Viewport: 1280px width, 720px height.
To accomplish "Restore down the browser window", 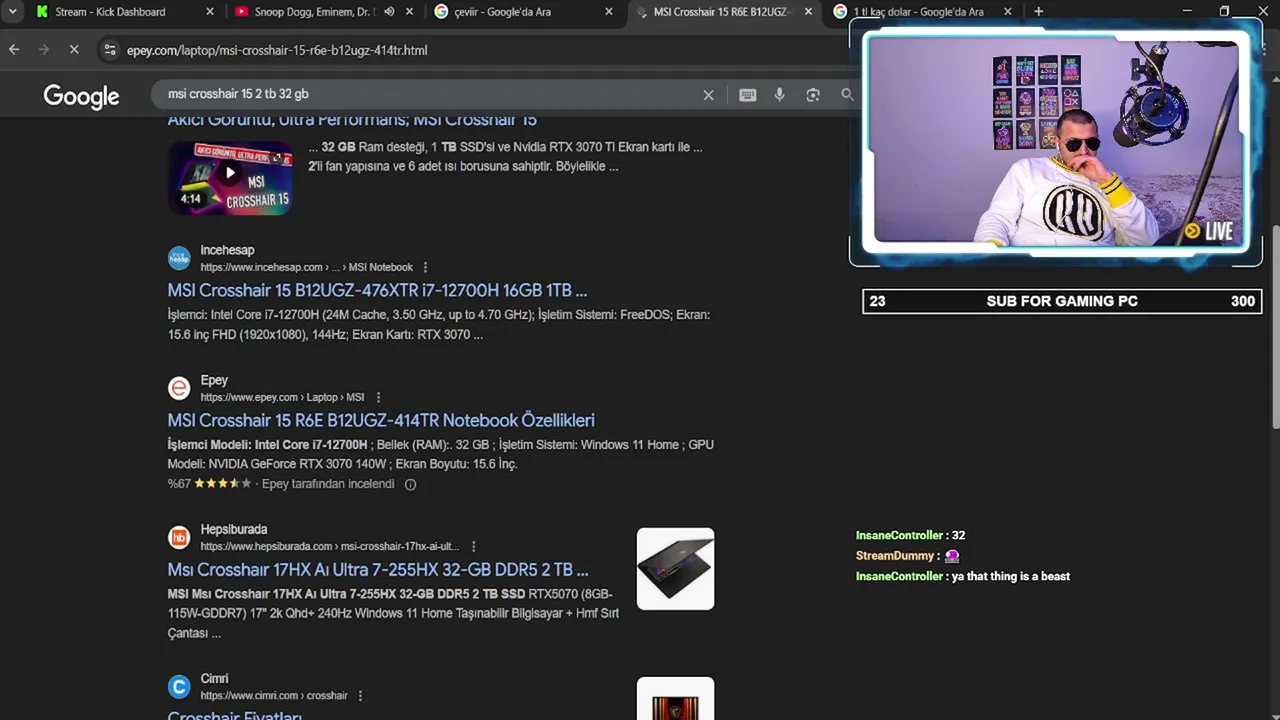I will pos(1224,12).
